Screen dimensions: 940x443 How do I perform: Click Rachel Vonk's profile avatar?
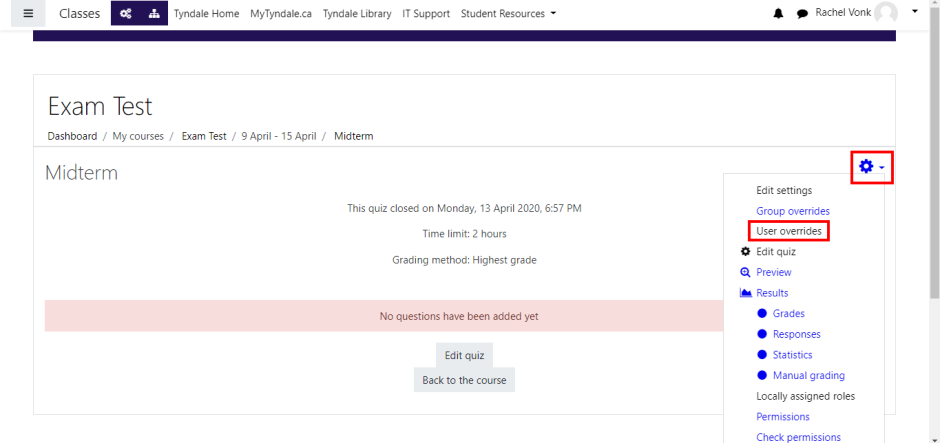(x=885, y=13)
